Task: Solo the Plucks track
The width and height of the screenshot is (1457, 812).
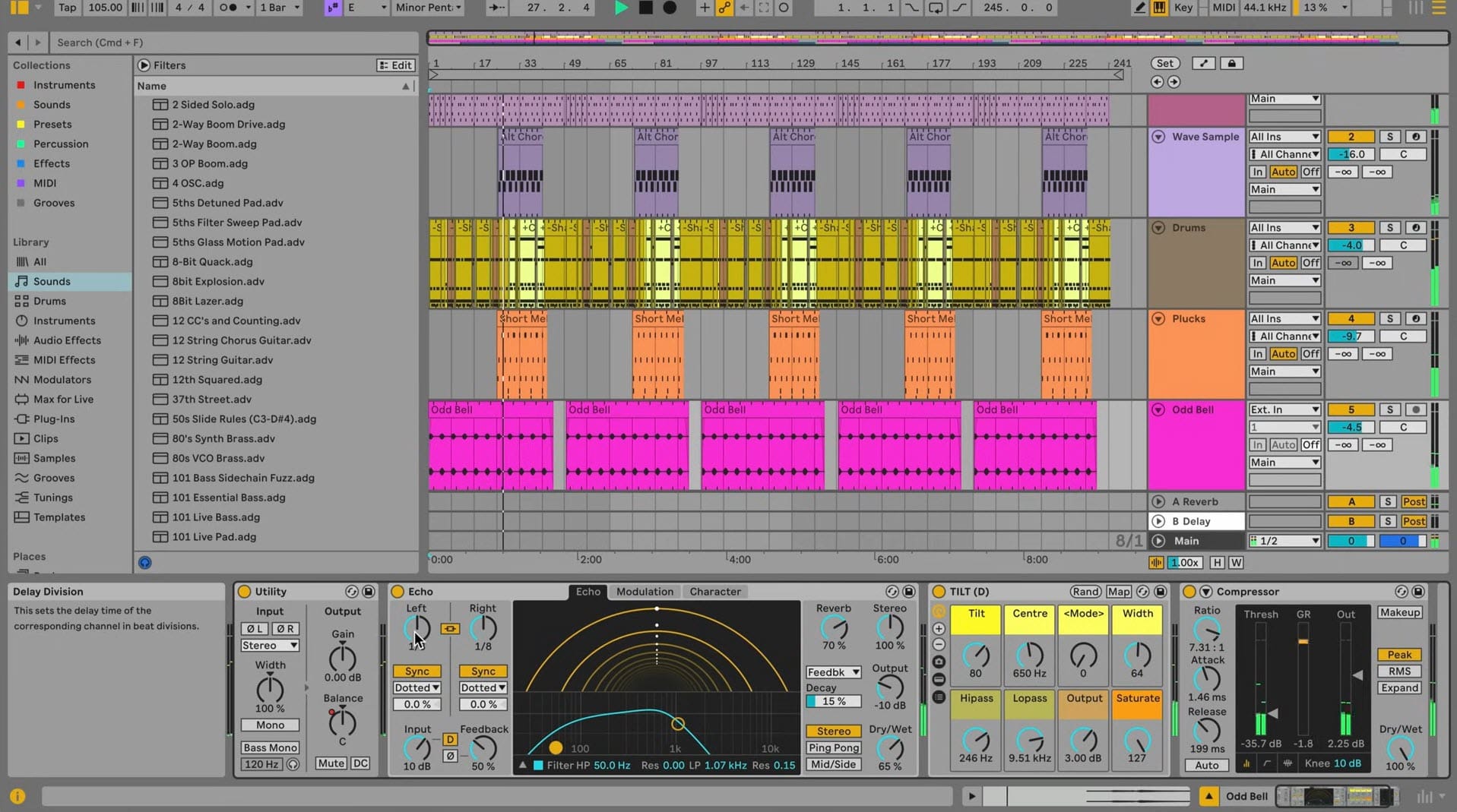Action: click(x=1391, y=318)
